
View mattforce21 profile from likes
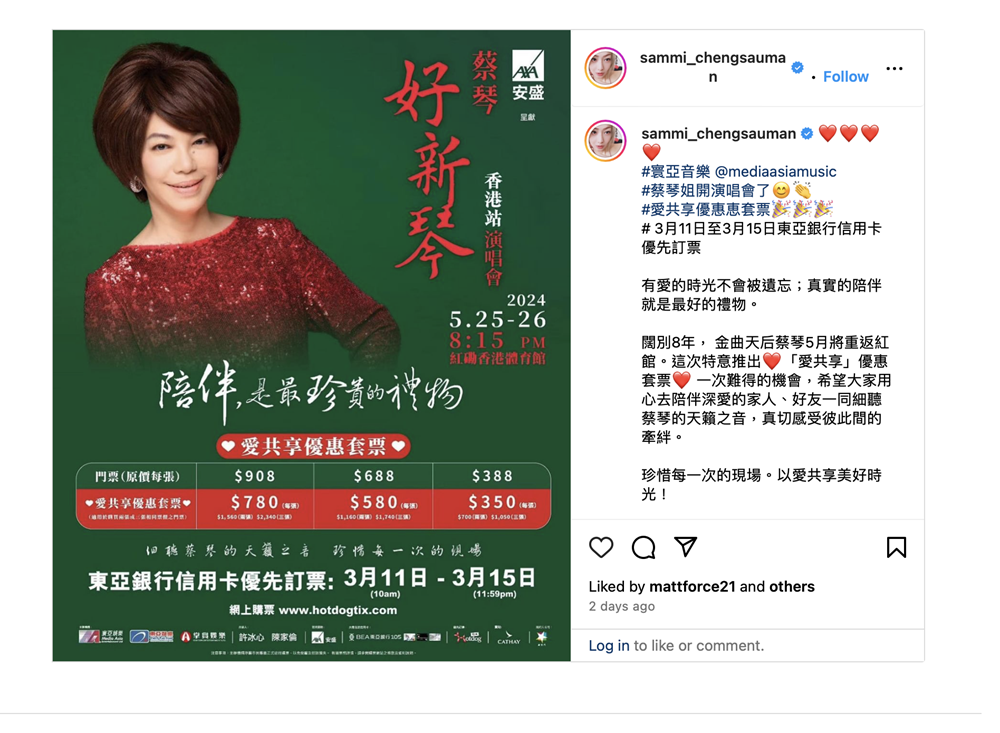click(692, 586)
